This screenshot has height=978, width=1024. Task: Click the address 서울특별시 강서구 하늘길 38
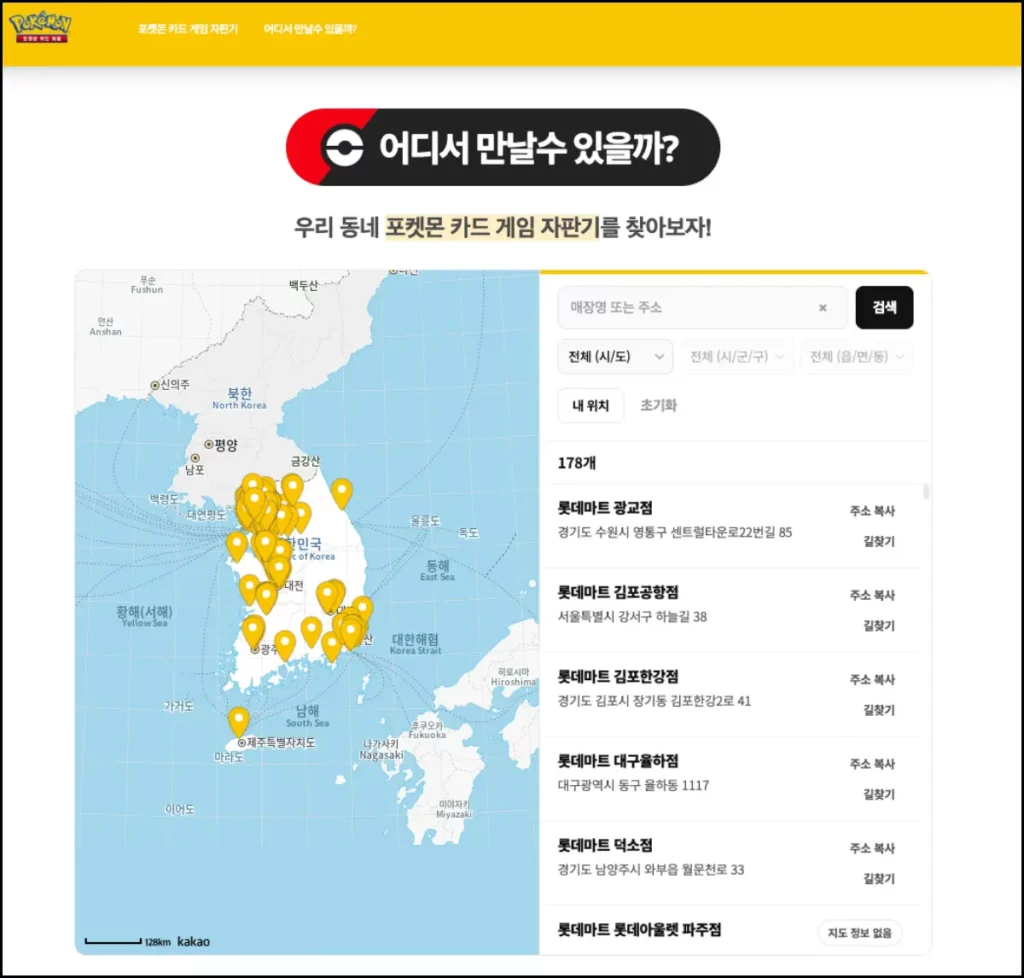point(632,616)
